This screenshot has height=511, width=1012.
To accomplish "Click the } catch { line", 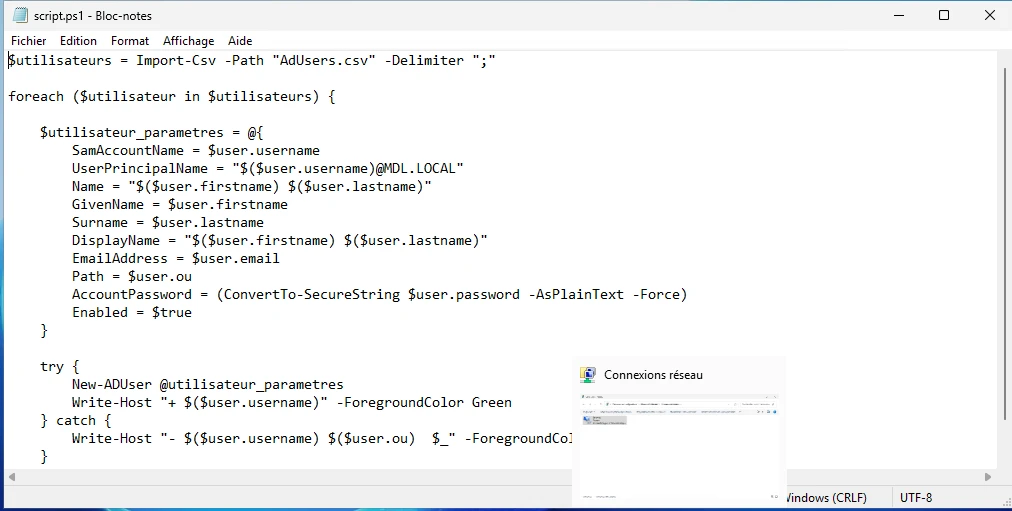I will 76,421.
